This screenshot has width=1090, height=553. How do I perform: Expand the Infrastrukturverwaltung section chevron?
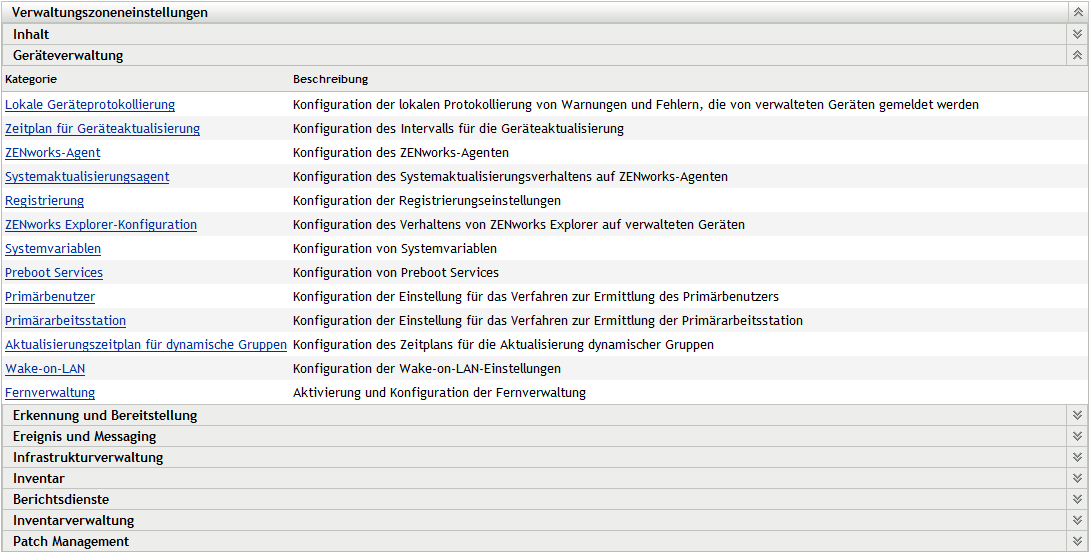pos(1077,457)
